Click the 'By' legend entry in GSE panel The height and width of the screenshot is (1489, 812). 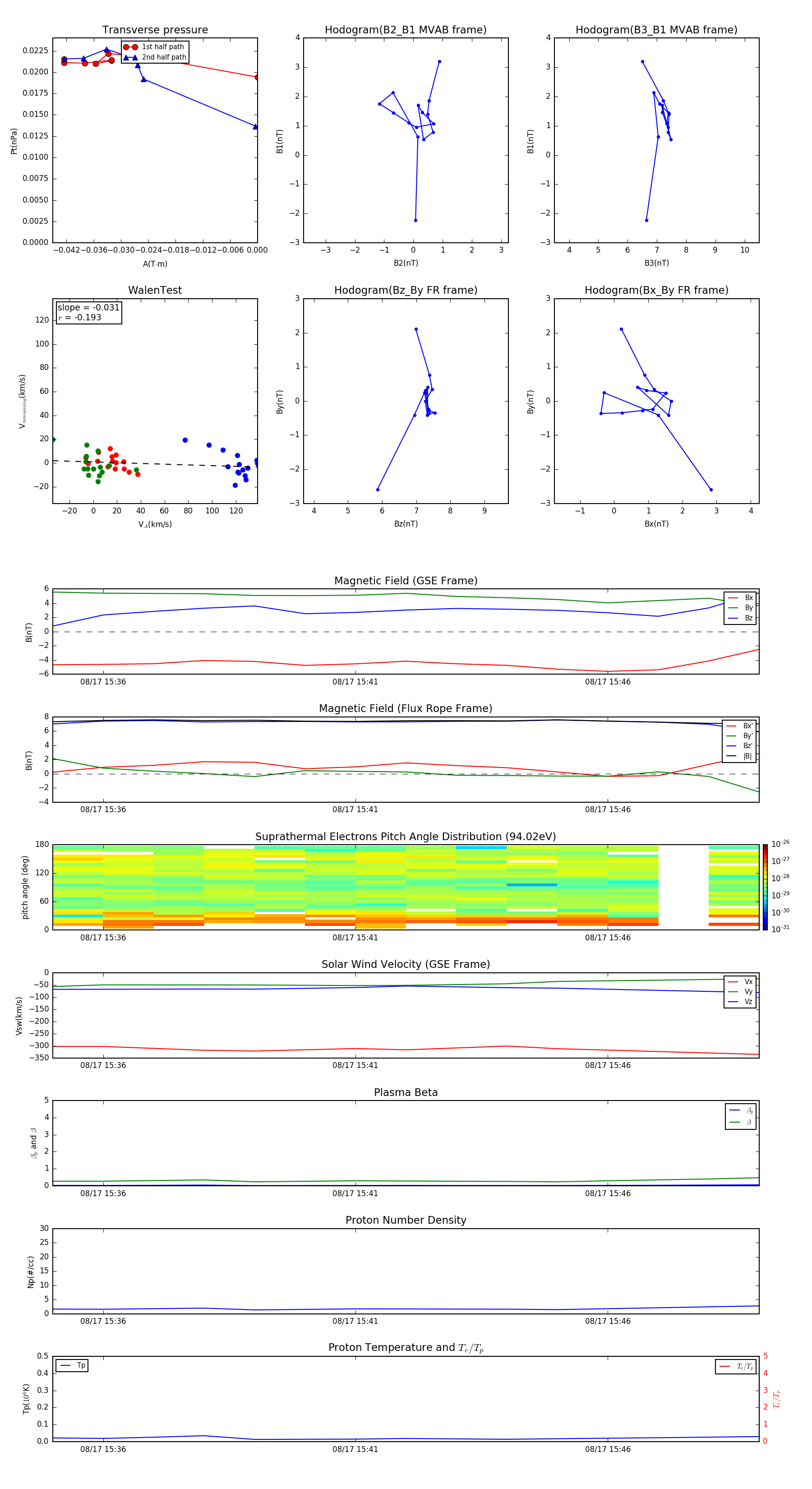740,607
